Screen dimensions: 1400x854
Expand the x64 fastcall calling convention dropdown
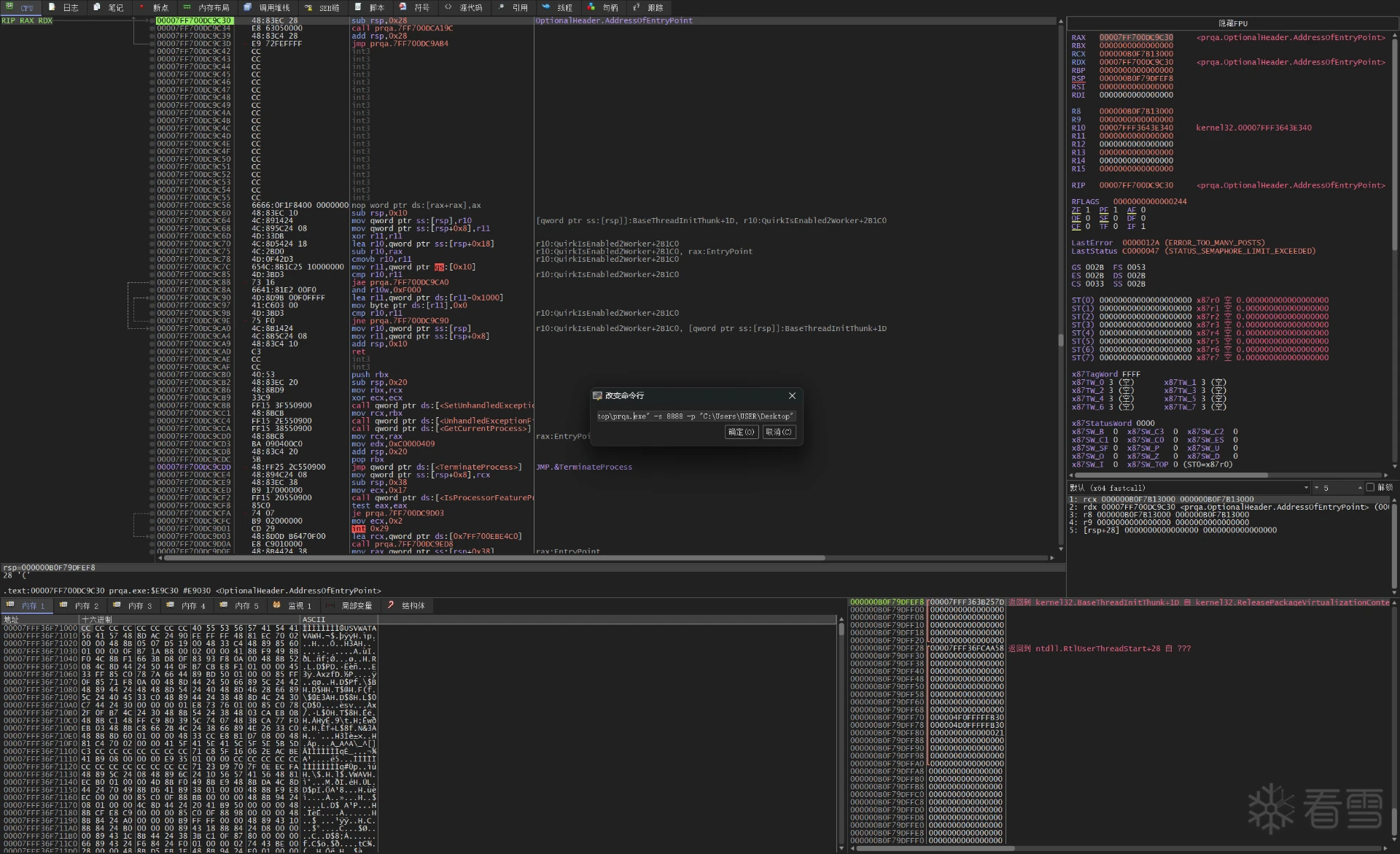pyautogui.click(x=1306, y=487)
